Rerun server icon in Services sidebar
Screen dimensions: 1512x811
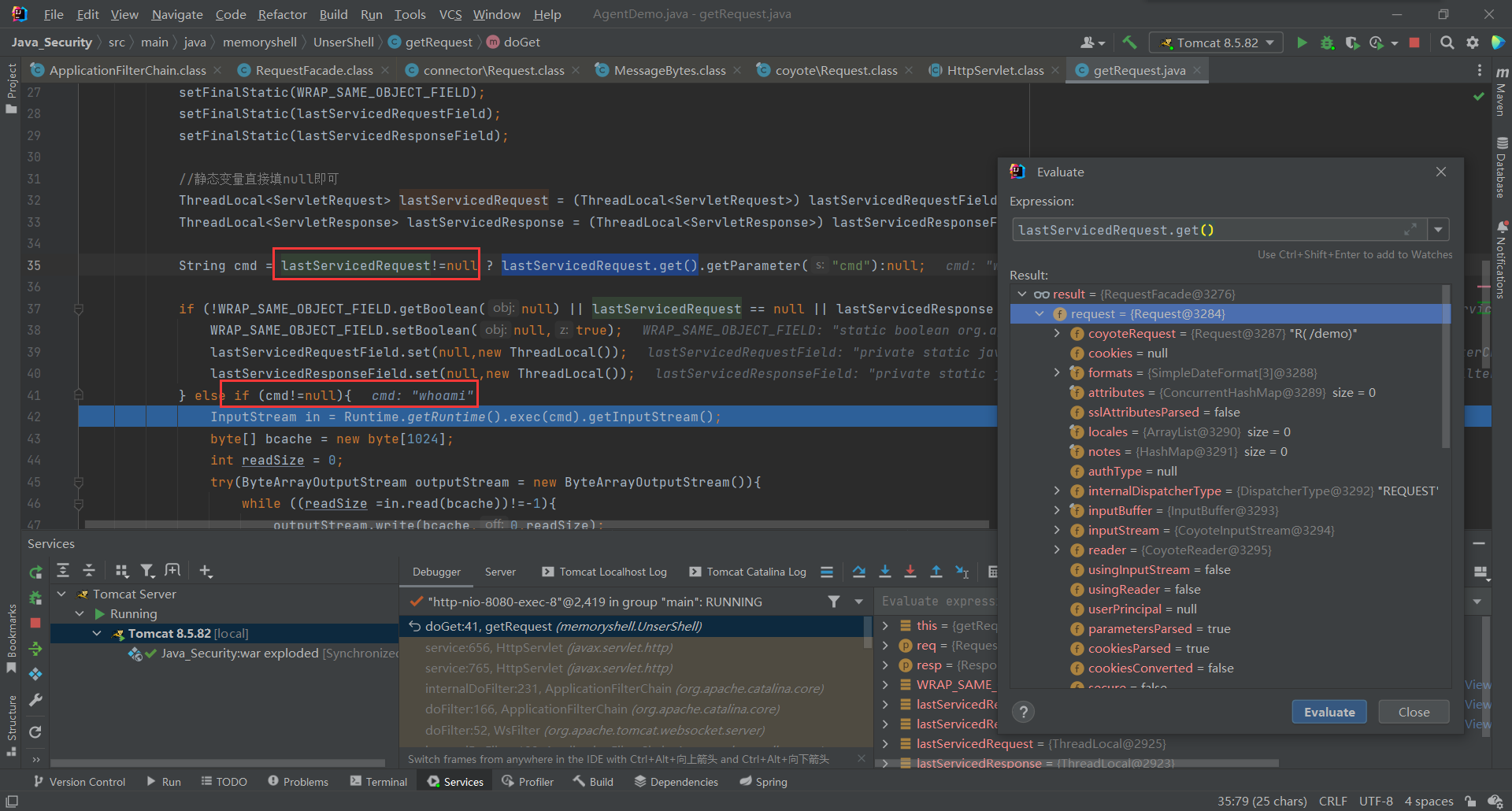[35, 572]
